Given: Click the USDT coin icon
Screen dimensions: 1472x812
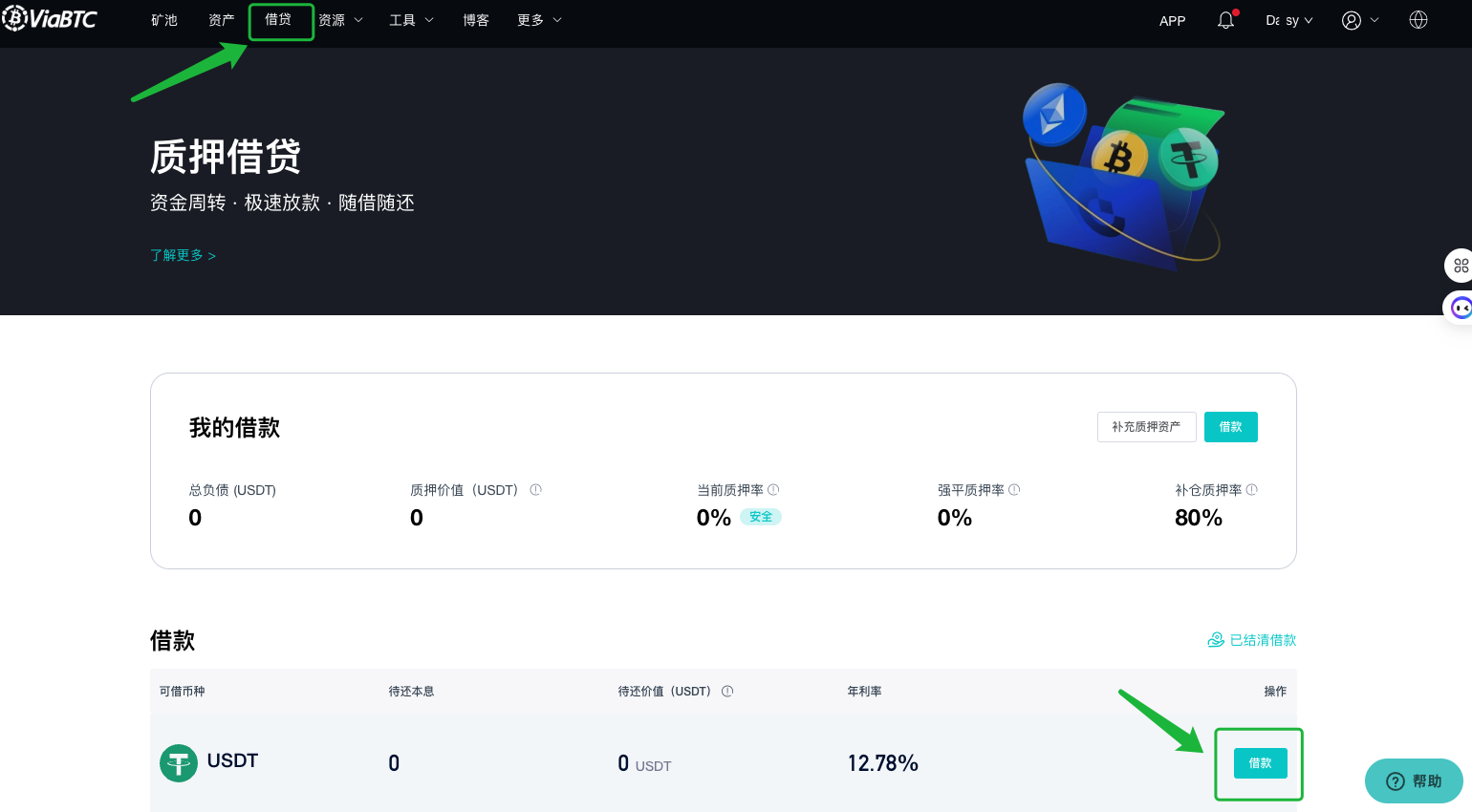Looking at the screenshot, I should [x=178, y=762].
